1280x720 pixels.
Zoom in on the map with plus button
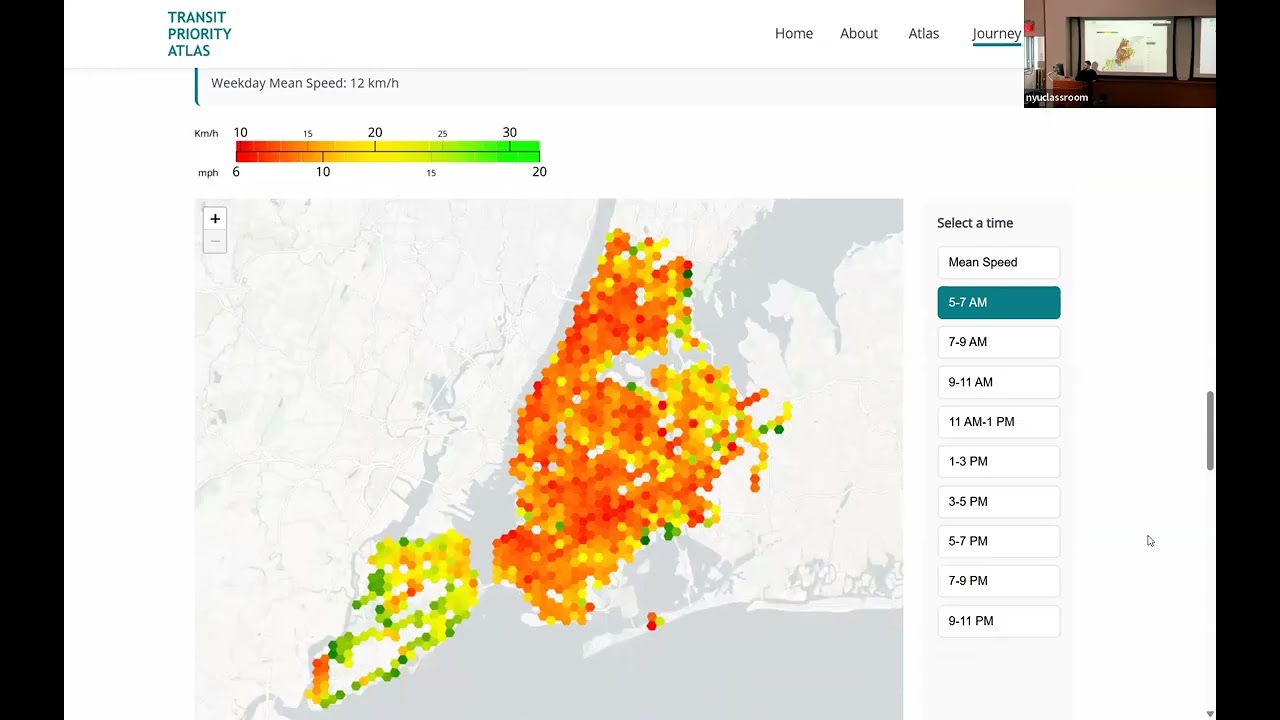(x=215, y=219)
